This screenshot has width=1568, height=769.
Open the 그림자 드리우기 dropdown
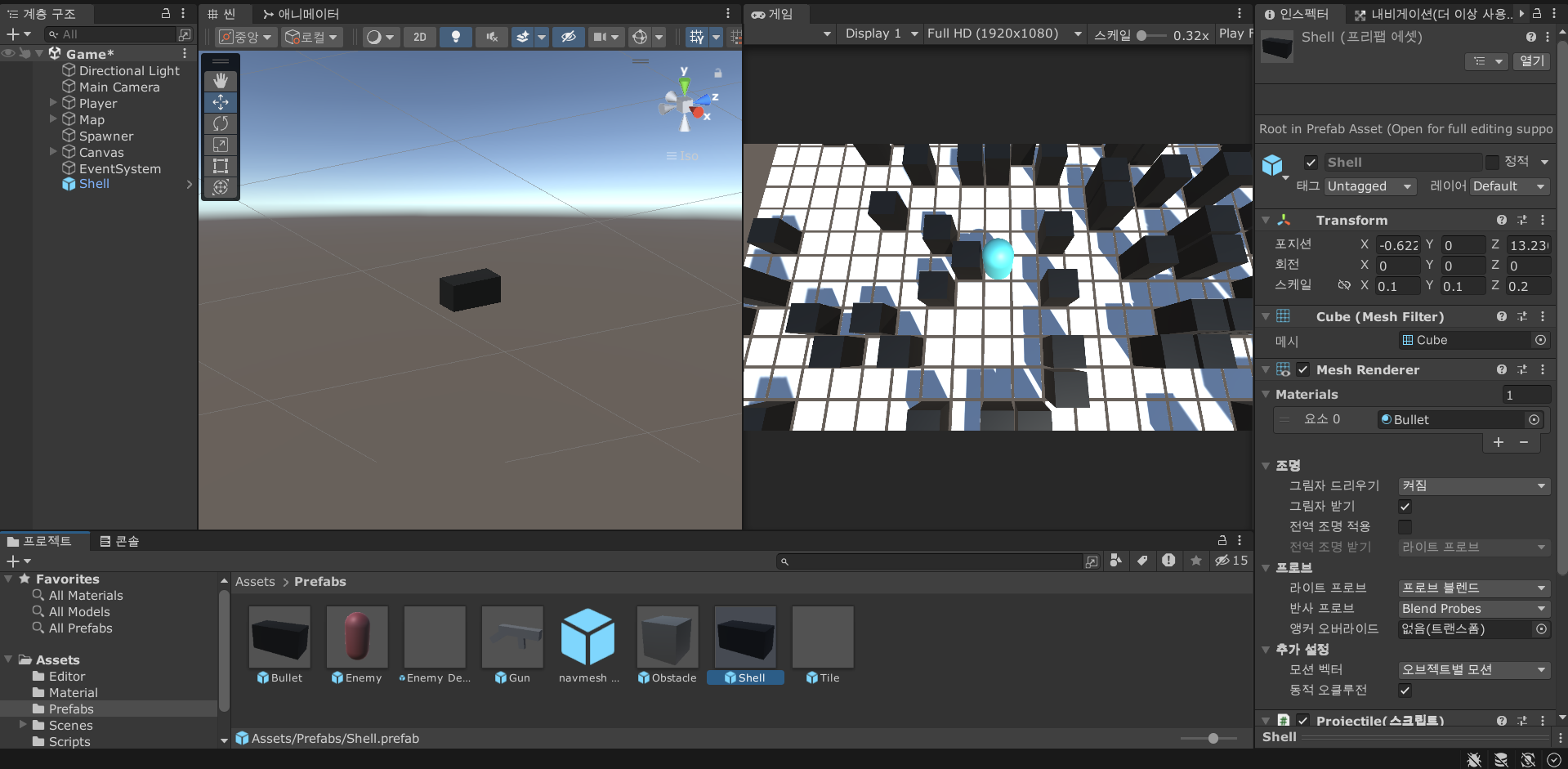[1474, 486]
